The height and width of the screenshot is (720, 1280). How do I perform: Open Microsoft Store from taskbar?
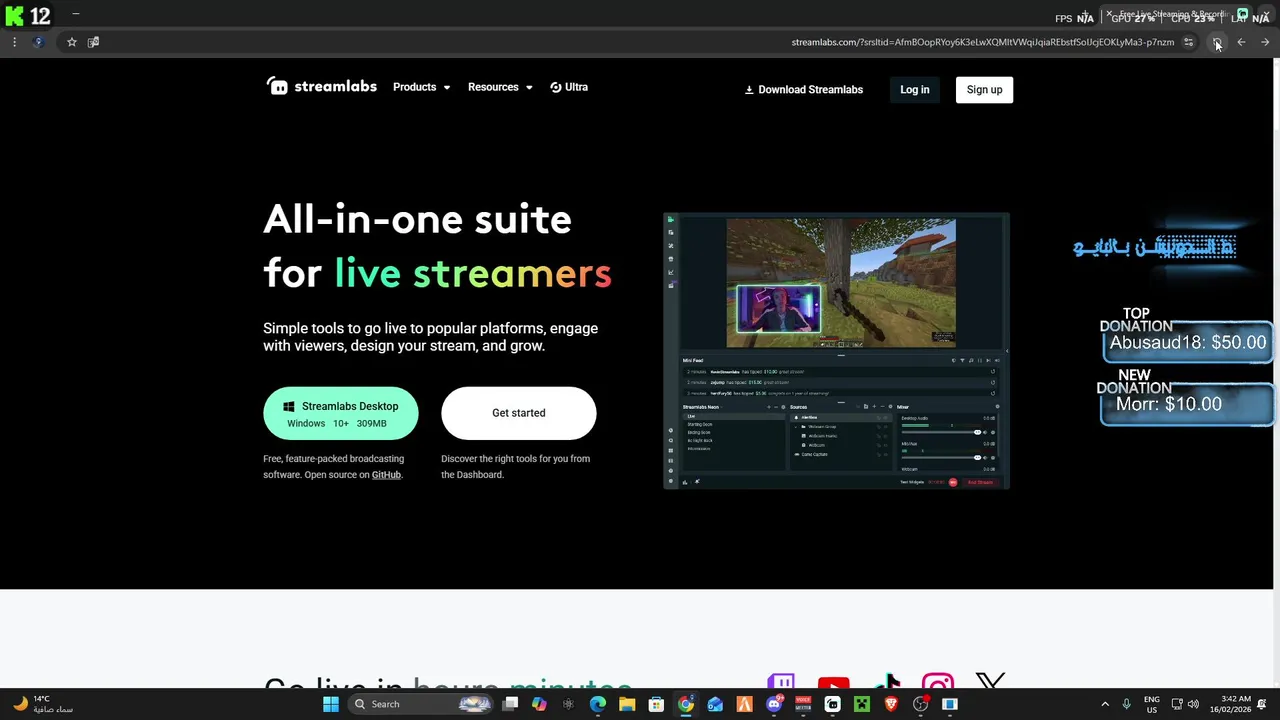click(x=656, y=704)
